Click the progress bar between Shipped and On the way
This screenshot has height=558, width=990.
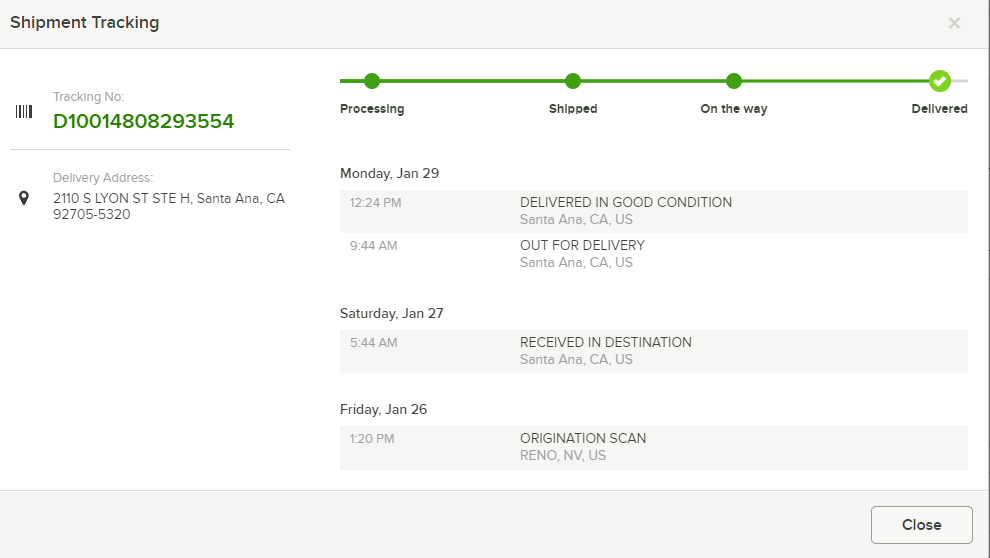[x=653, y=81]
